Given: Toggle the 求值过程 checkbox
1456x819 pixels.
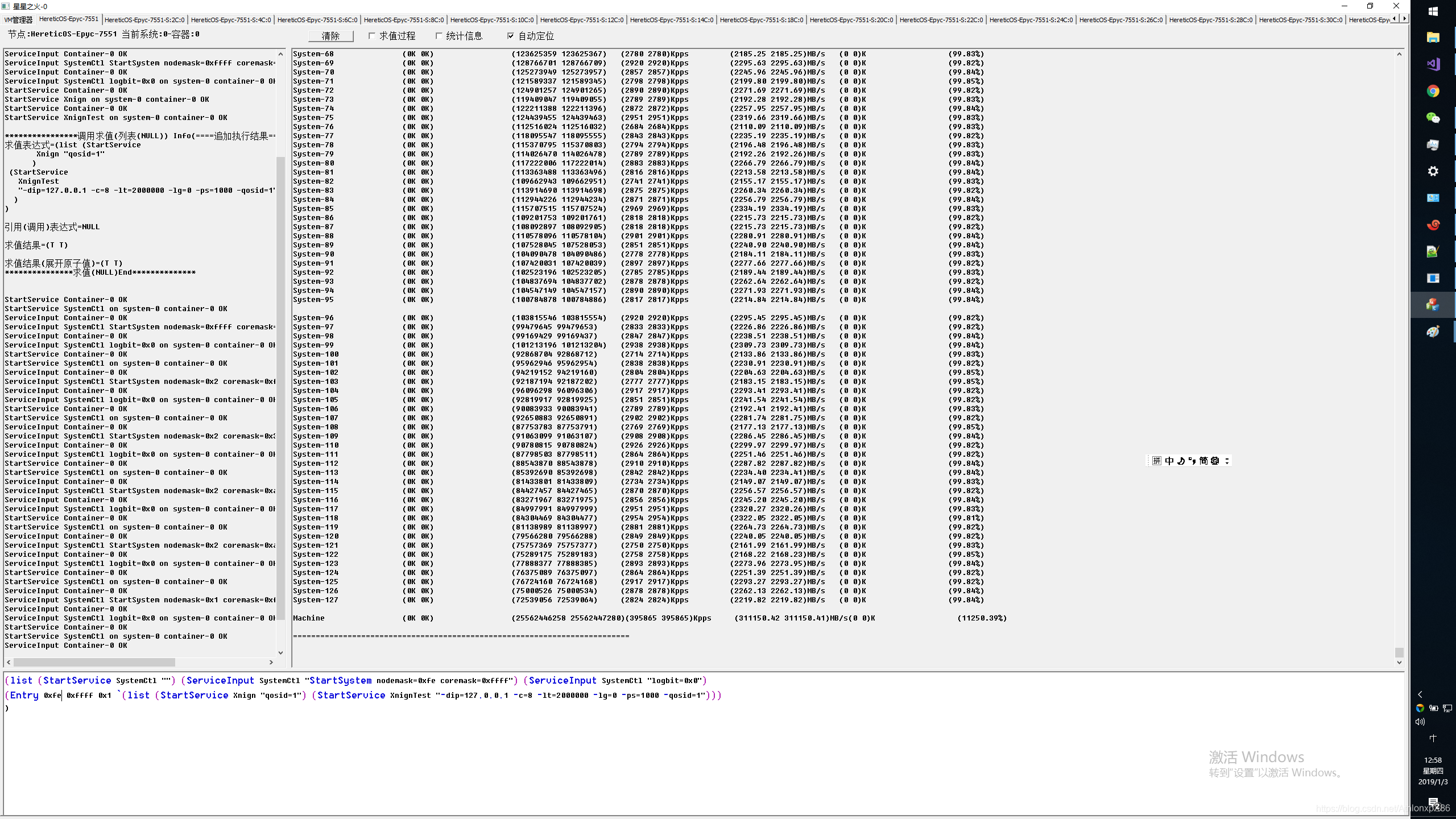Looking at the screenshot, I should pyautogui.click(x=372, y=36).
